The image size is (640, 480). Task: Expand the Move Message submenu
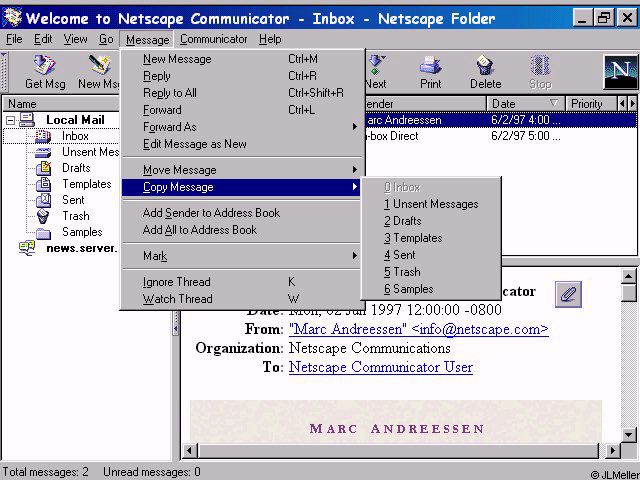pos(355,170)
